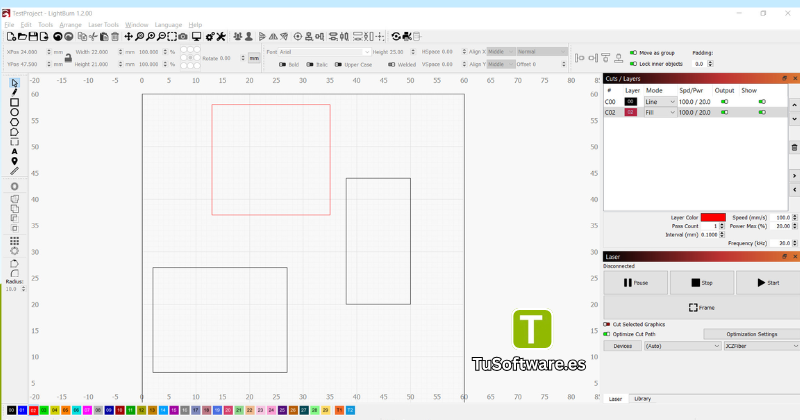Open Mode dropdown for layer C02
This screenshot has height=420, width=800.
(660, 112)
